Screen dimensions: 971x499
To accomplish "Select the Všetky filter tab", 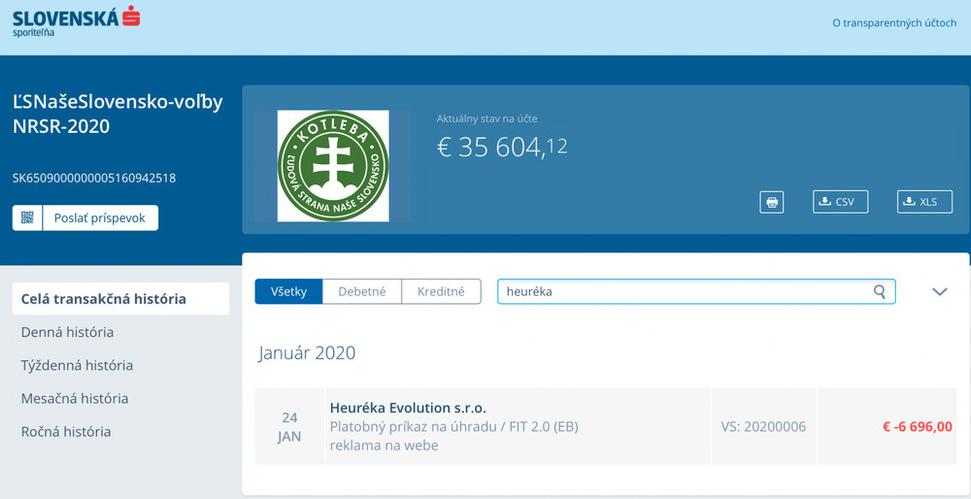I will [x=289, y=292].
